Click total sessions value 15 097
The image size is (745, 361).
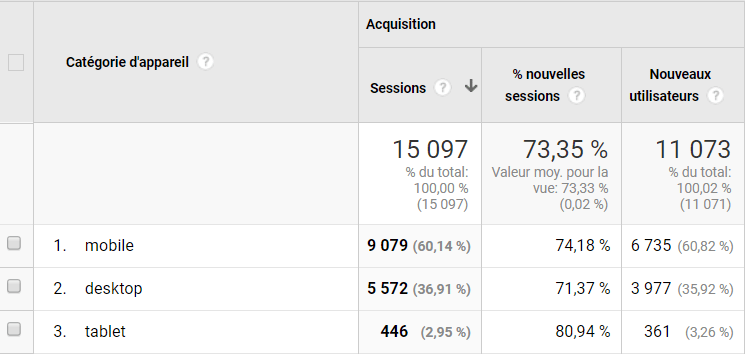pos(430,149)
